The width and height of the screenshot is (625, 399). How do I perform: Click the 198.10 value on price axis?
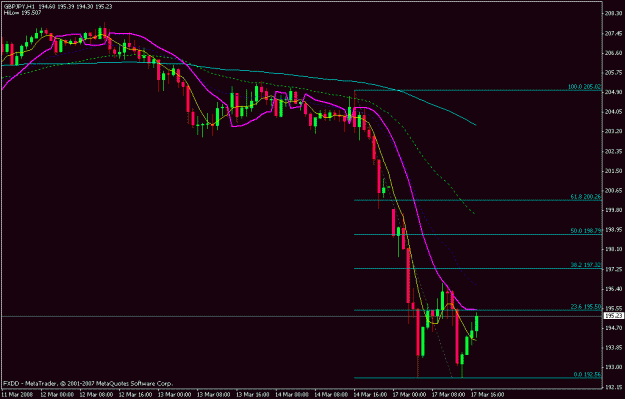click(x=614, y=250)
